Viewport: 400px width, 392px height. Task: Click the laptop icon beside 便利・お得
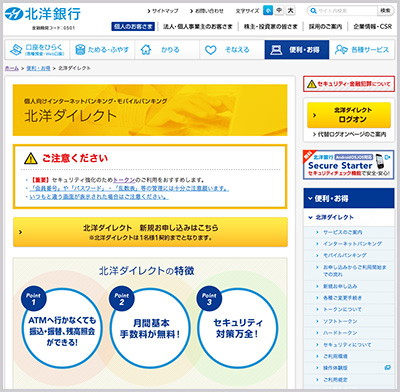tap(276, 50)
